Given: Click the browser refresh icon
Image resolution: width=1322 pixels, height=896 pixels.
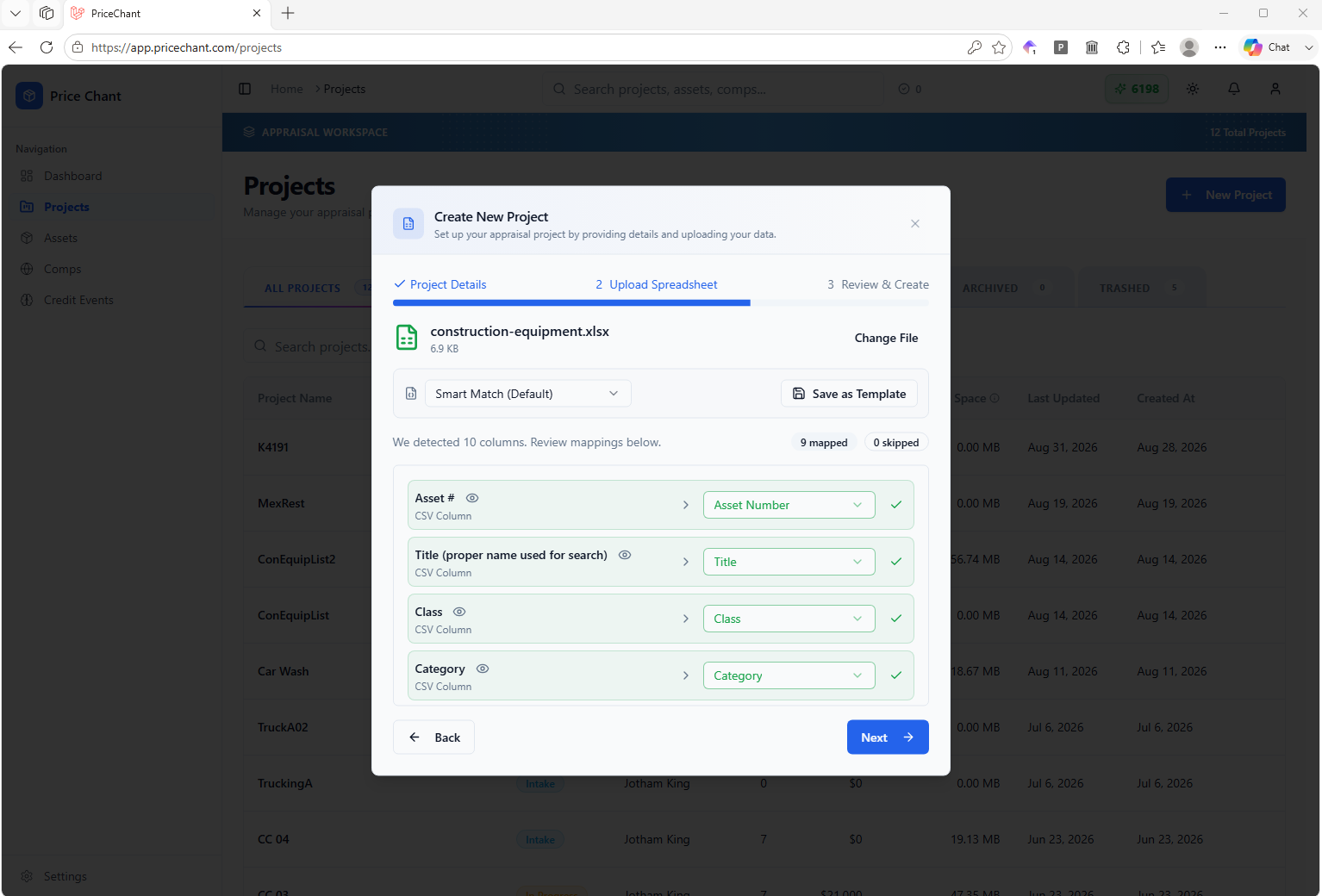Looking at the screenshot, I should click(x=47, y=47).
